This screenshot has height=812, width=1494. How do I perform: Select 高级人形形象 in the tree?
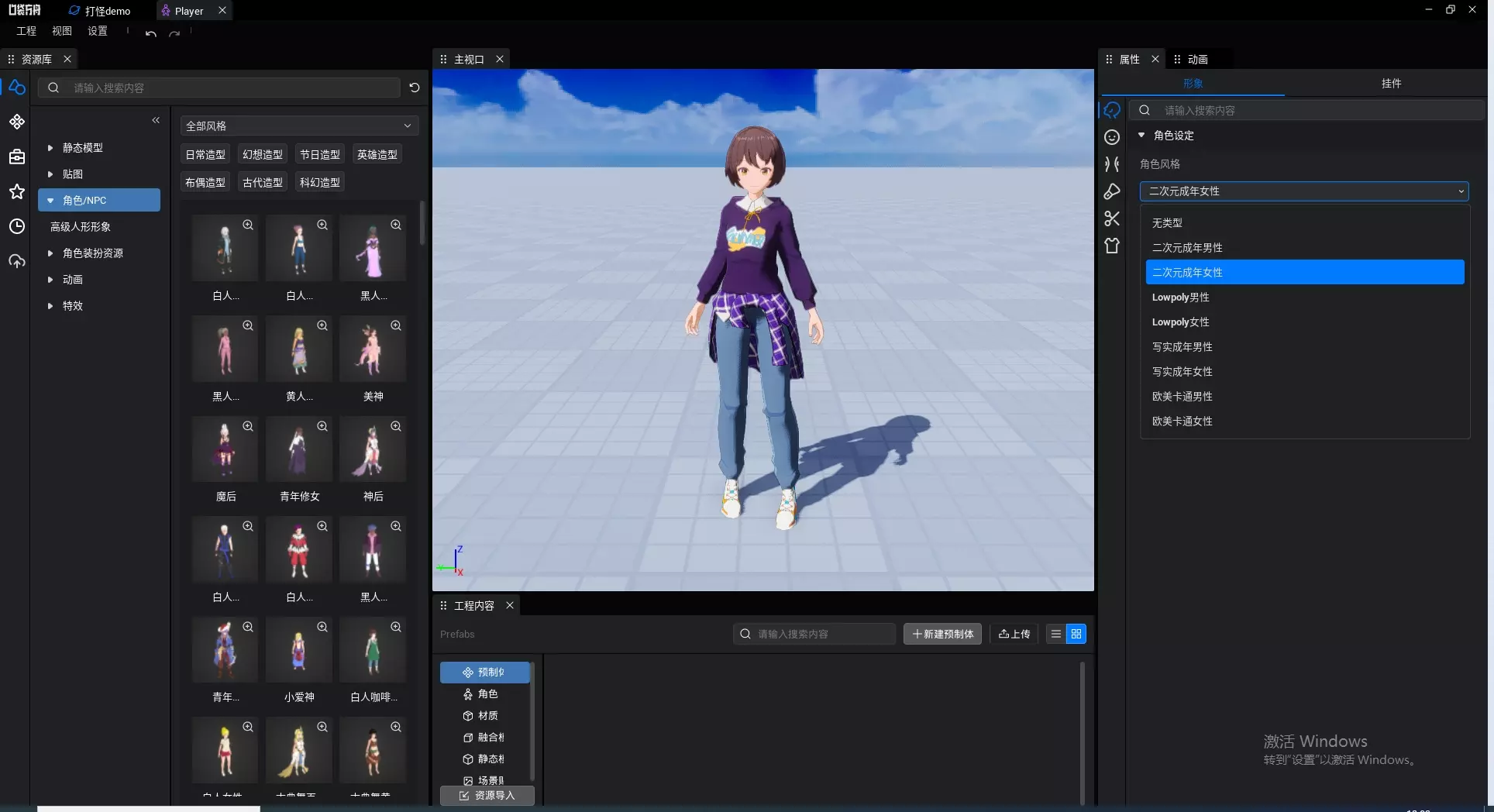point(81,226)
